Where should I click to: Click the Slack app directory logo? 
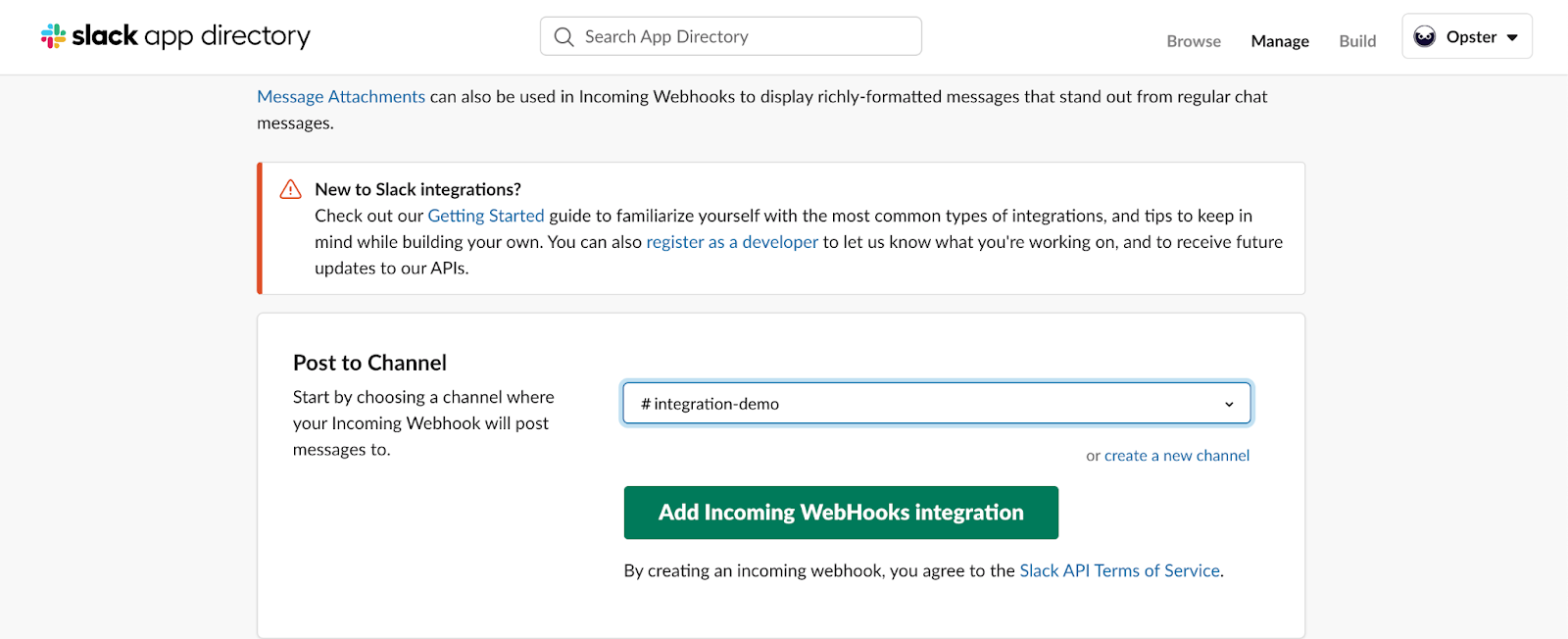175,36
